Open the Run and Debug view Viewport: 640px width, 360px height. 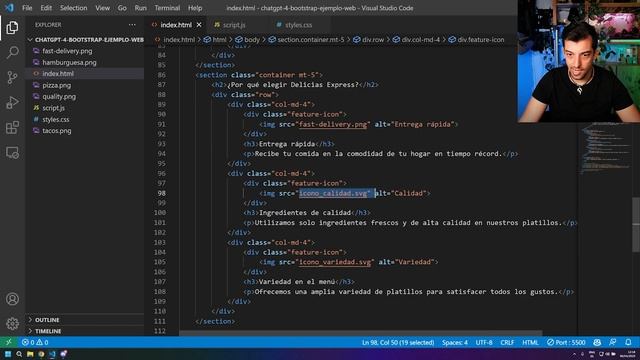click(12, 102)
